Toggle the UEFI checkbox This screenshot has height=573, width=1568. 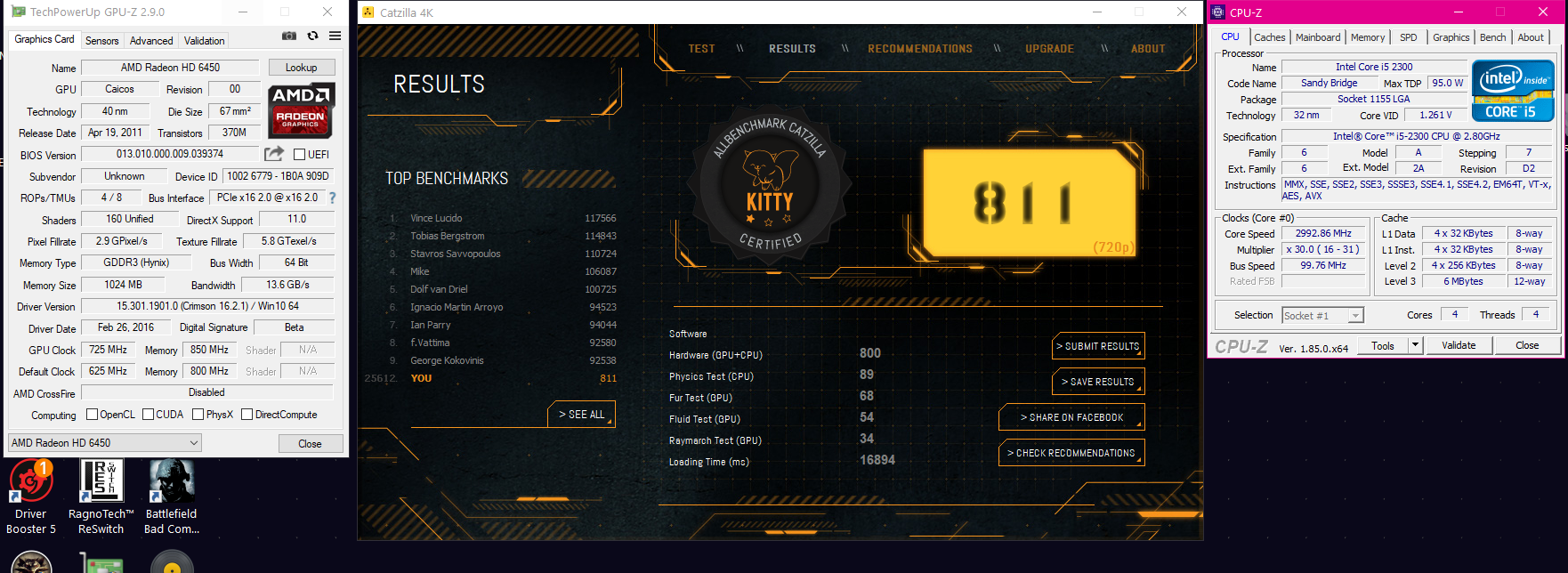[x=300, y=154]
